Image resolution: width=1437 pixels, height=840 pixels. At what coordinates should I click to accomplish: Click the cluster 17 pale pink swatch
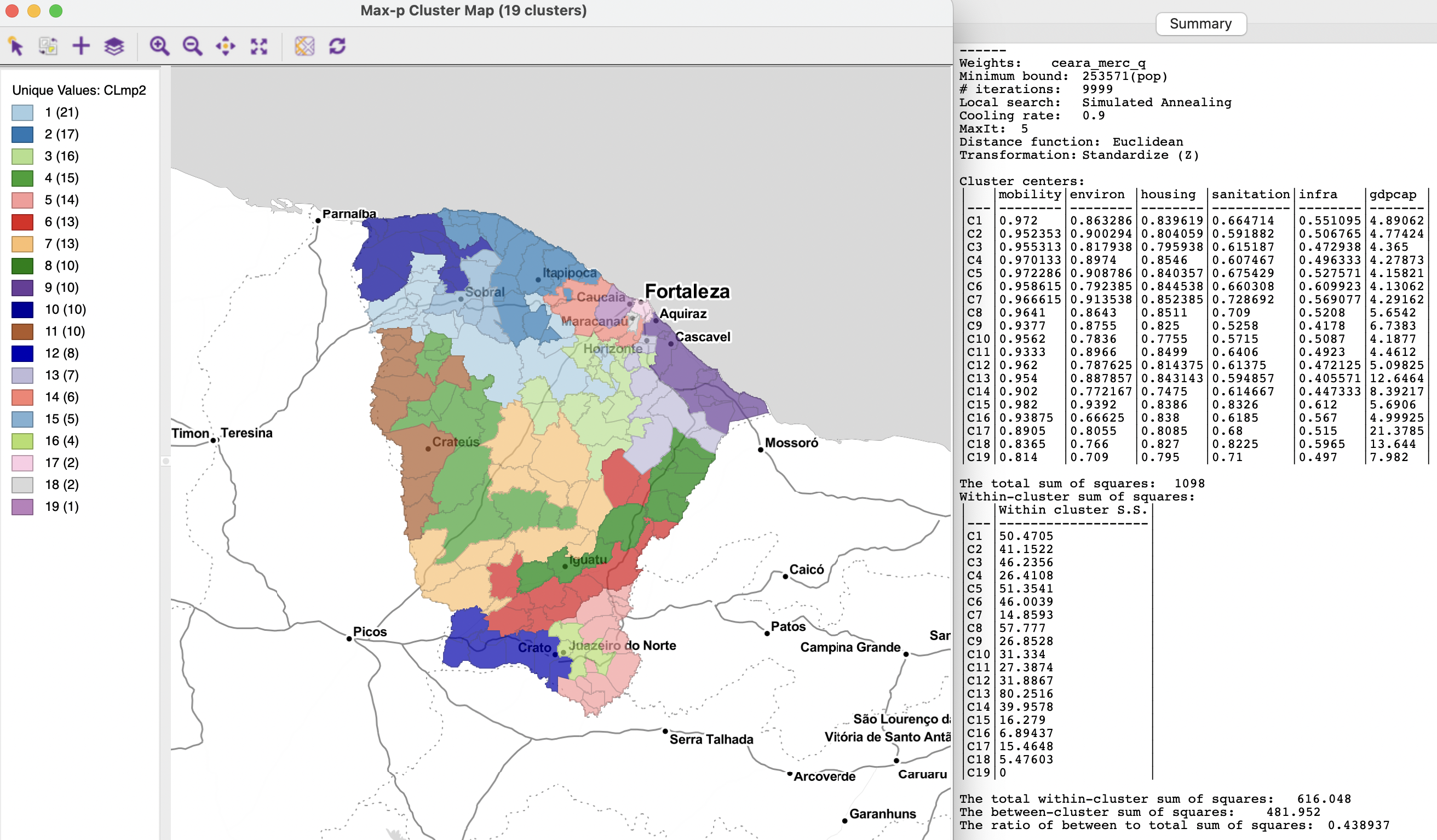click(22, 463)
